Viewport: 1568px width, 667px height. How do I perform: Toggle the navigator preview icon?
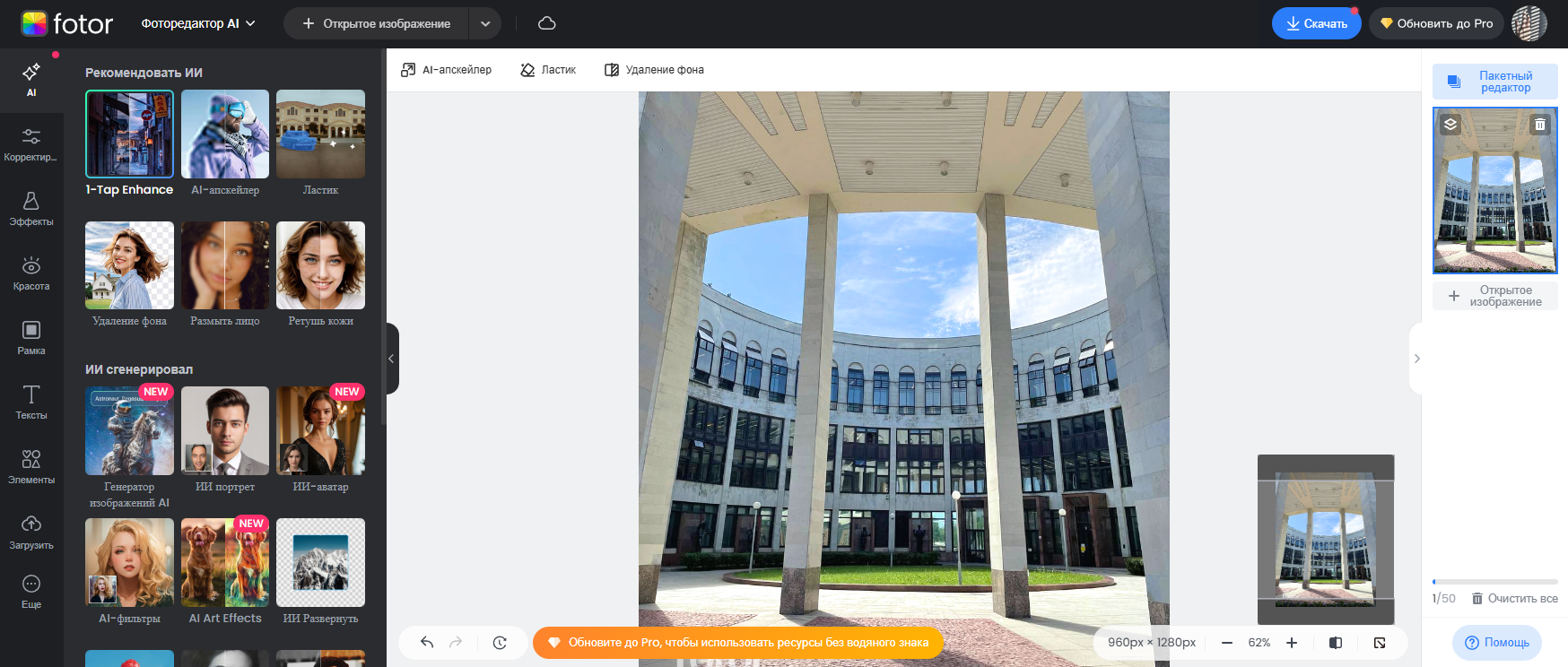click(1380, 643)
